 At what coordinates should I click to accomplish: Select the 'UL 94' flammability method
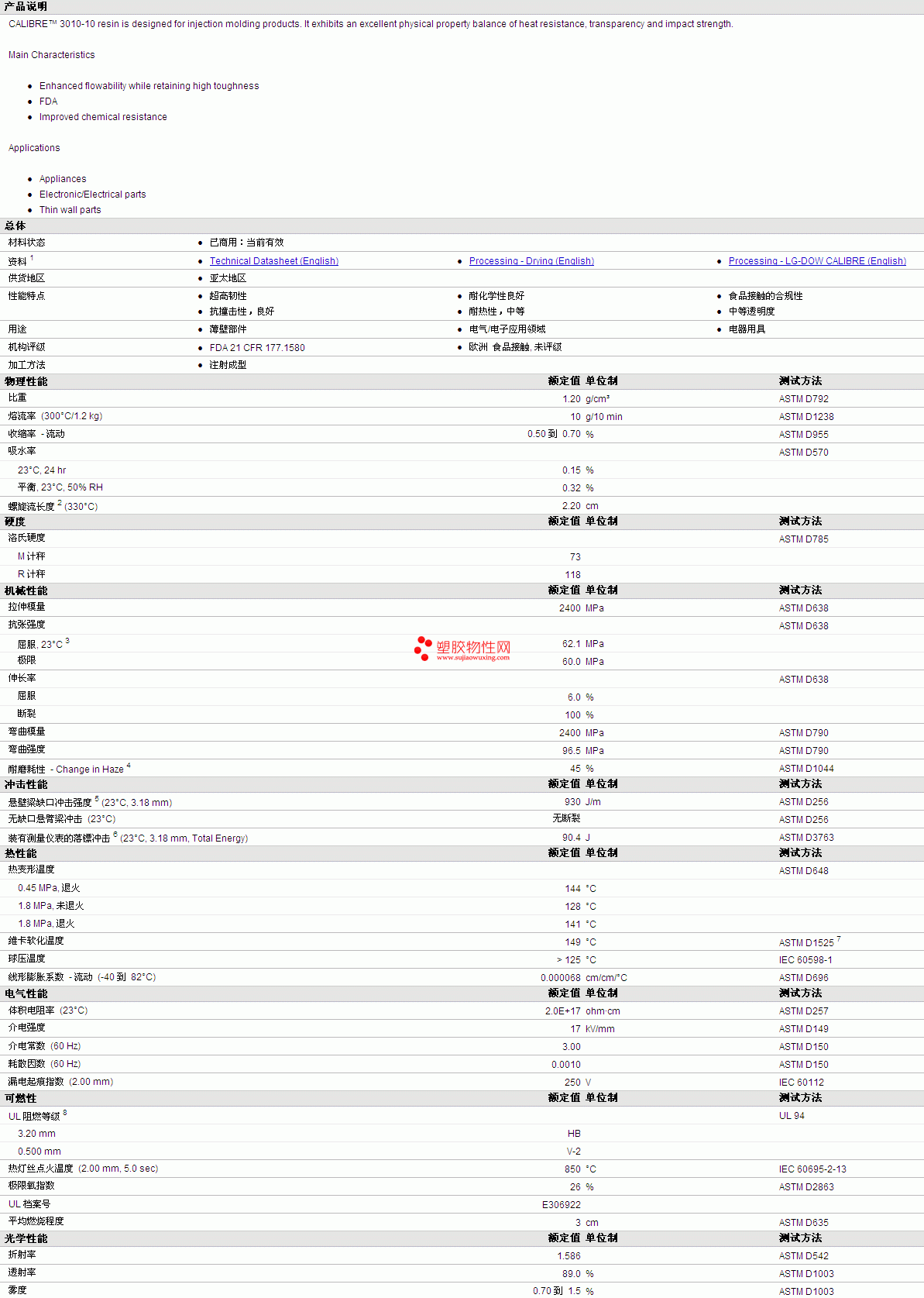click(792, 1116)
